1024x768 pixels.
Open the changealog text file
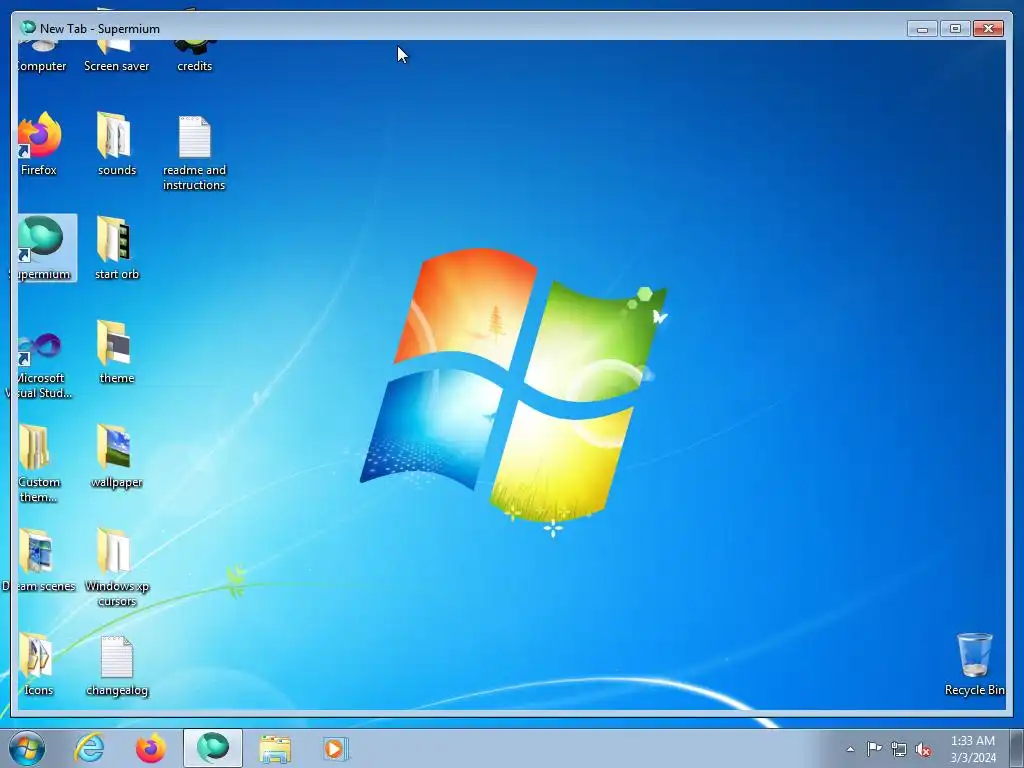pyautogui.click(x=116, y=665)
